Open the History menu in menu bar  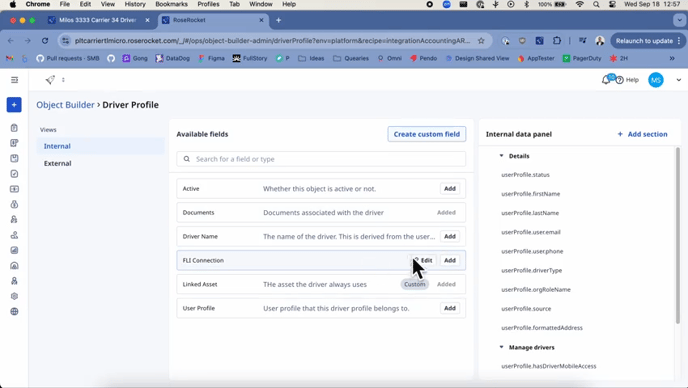point(135,4)
